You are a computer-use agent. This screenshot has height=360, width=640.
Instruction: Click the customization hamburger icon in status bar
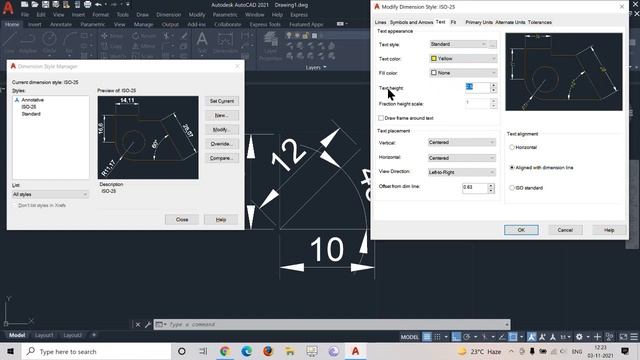pos(634,336)
